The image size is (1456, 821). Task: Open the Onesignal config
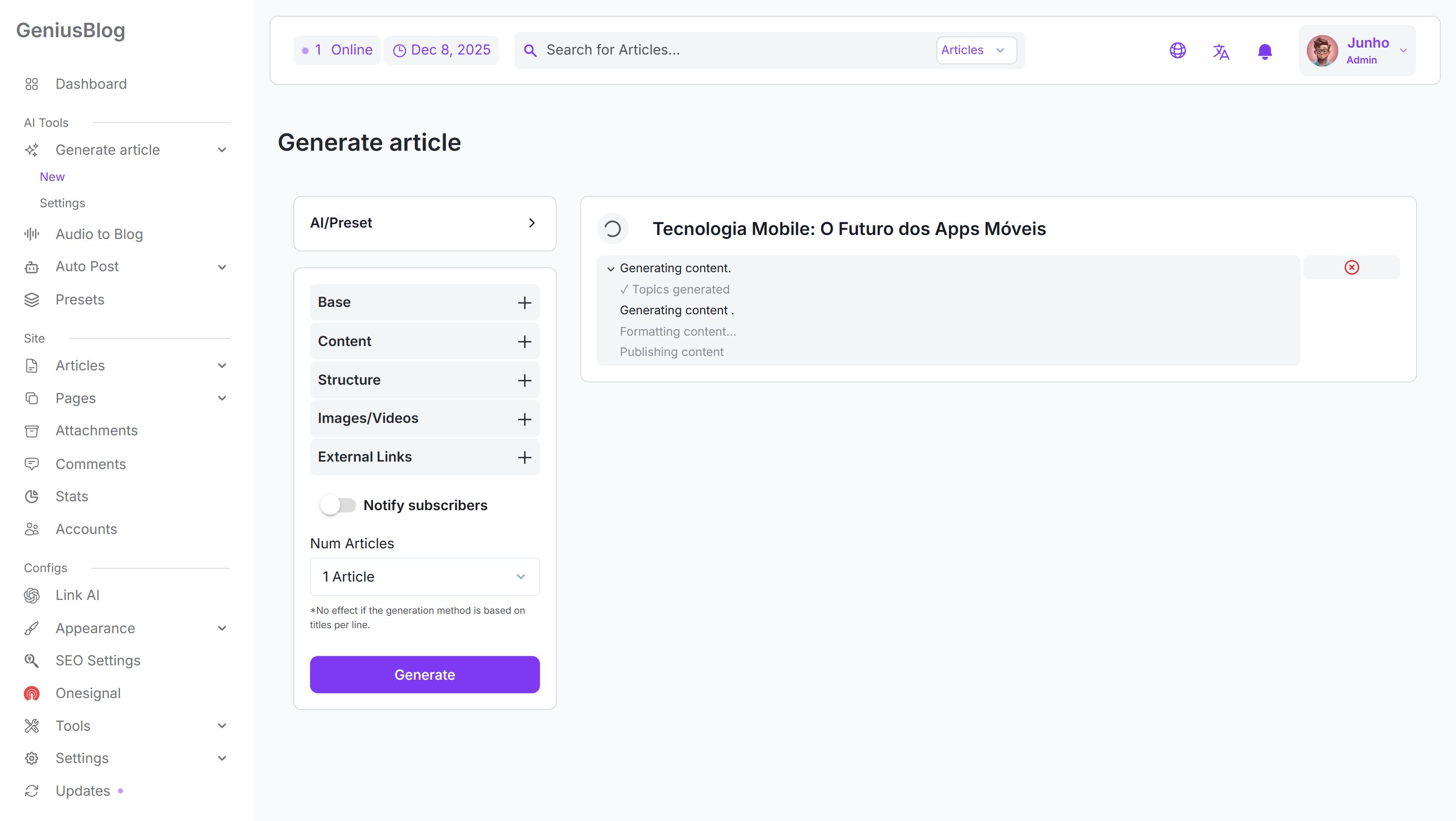pos(88,693)
